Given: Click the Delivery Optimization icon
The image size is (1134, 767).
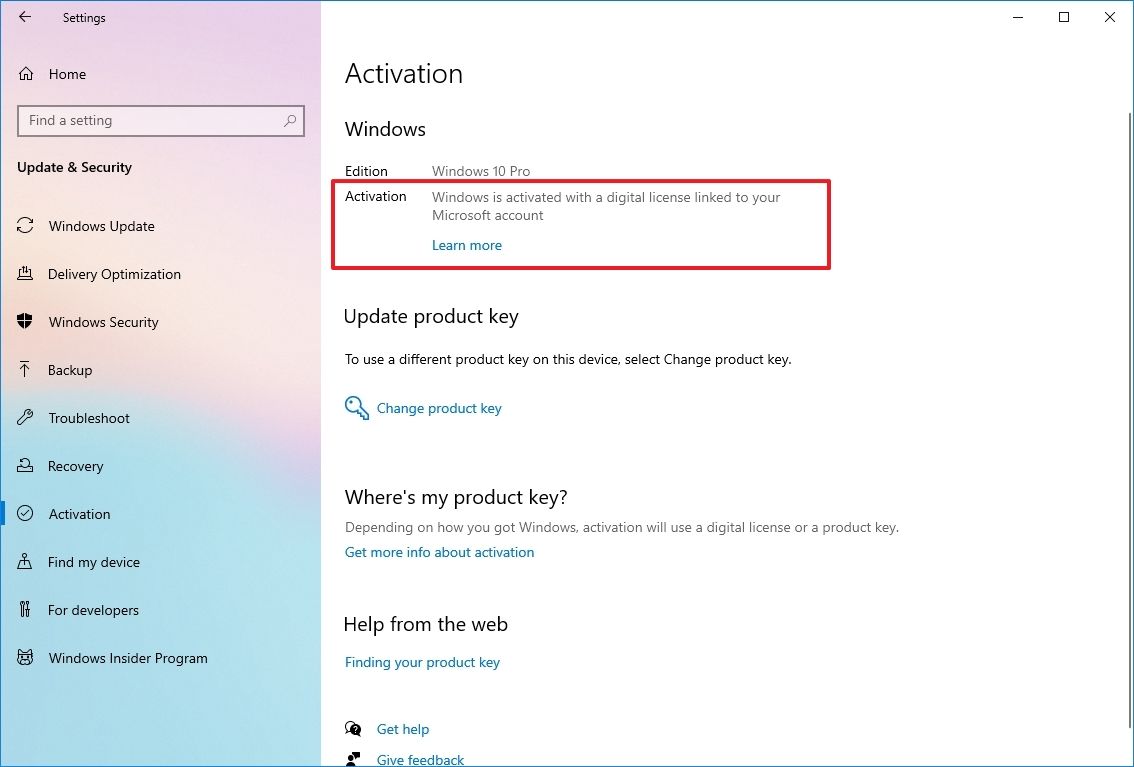Looking at the screenshot, I should click(x=25, y=274).
